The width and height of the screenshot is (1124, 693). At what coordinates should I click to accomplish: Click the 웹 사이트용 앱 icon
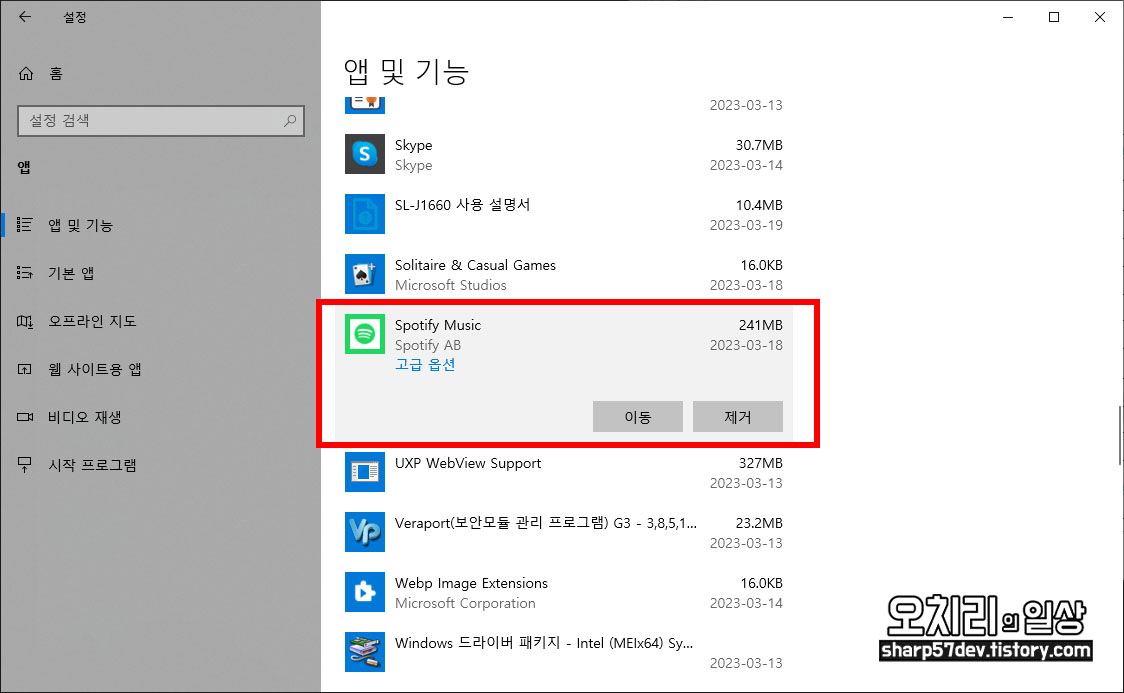pos(24,369)
